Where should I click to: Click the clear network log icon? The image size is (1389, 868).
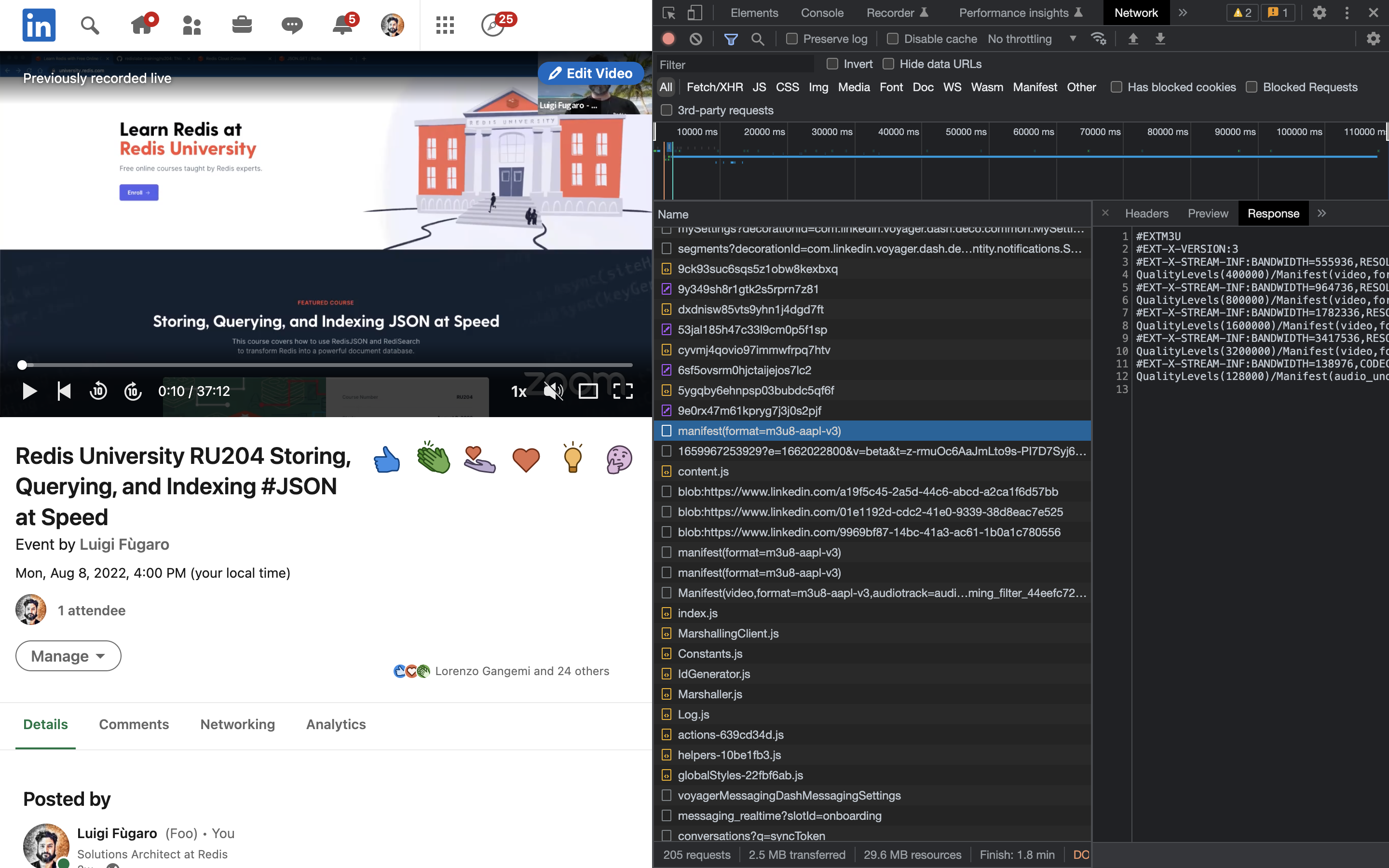697,39
